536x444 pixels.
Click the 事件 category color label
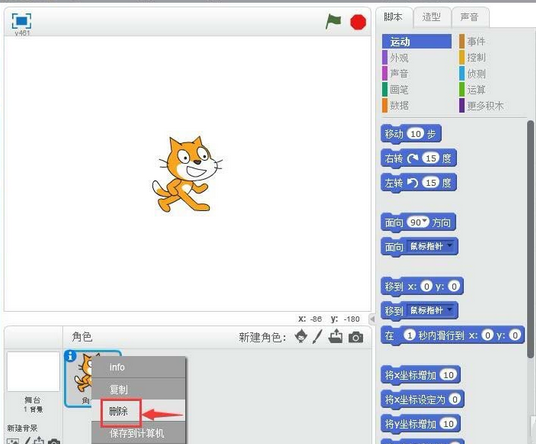point(462,41)
